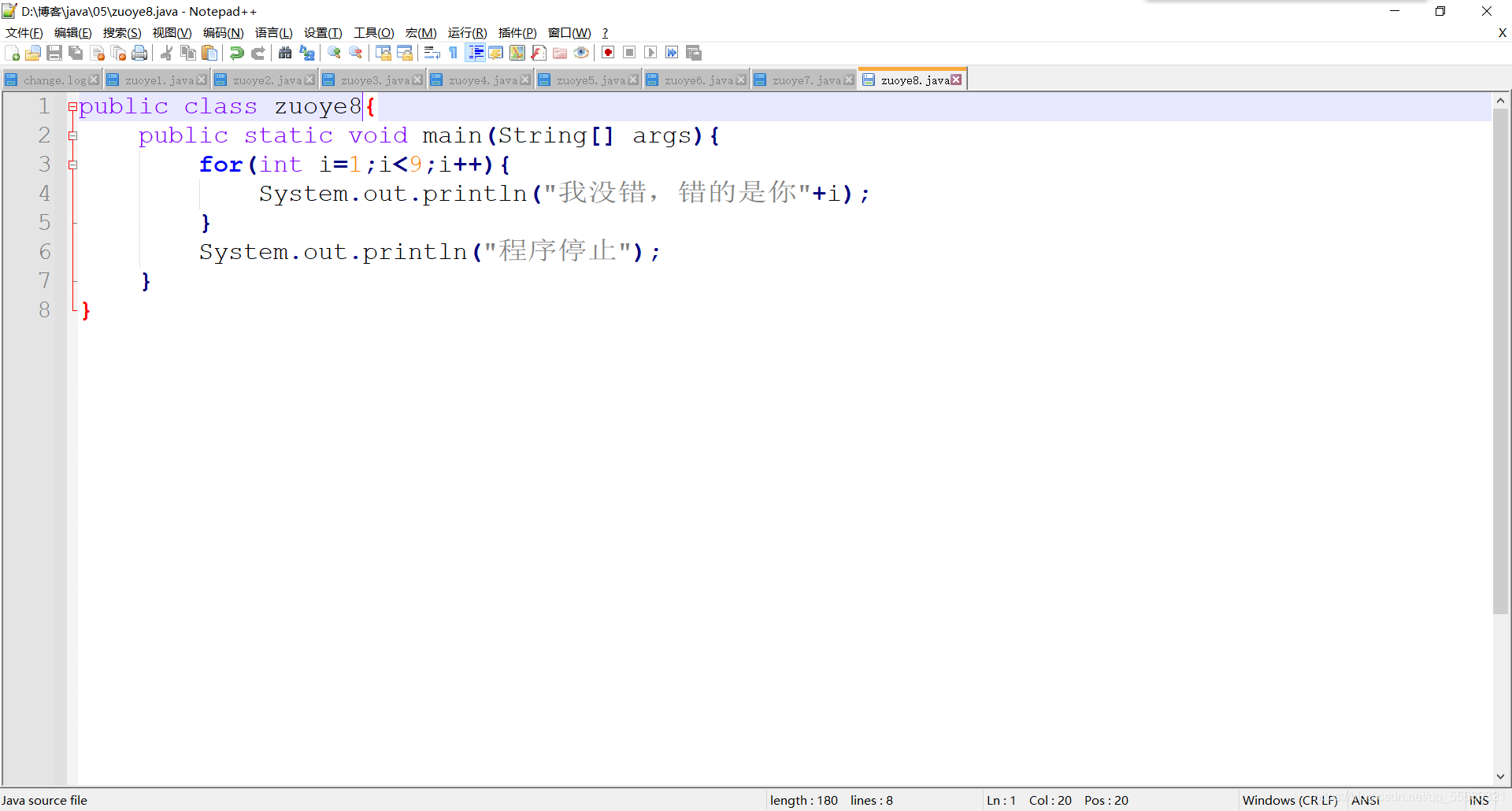The image size is (1512, 811).
Task: Toggle synchronized vertical scrolling
Action: pos(384,53)
